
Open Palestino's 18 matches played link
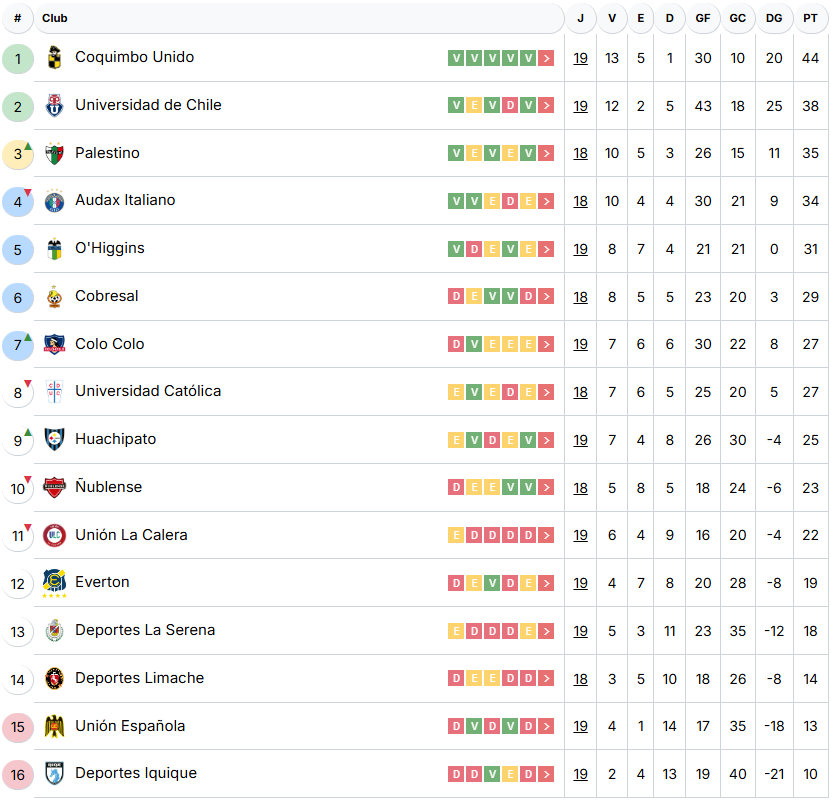580,154
